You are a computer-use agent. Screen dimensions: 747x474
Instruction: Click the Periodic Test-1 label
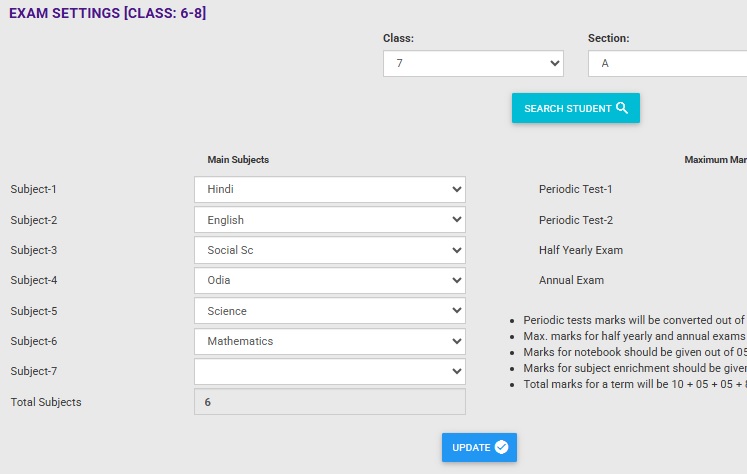point(575,189)
